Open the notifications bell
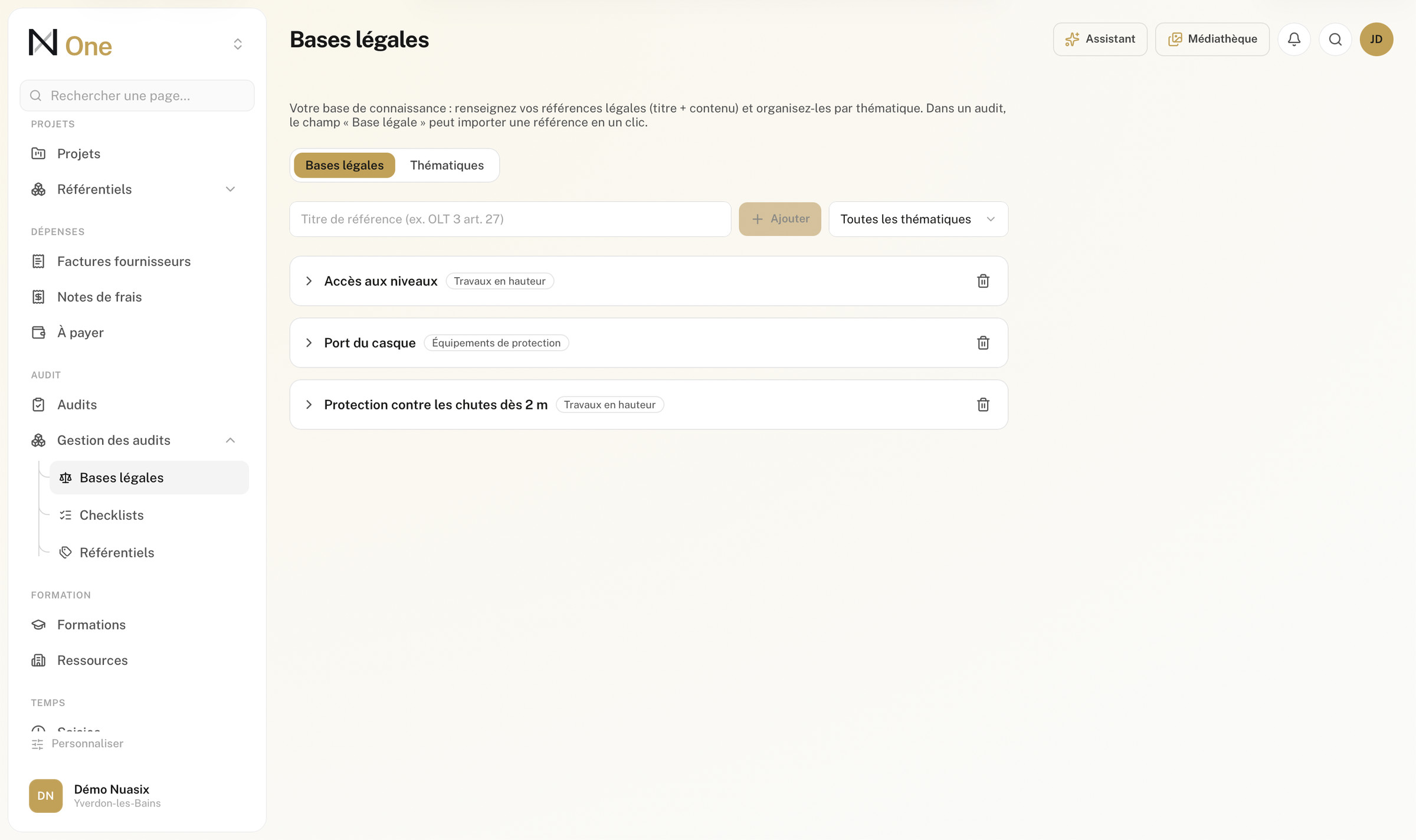 click(x=1294, y=40)
